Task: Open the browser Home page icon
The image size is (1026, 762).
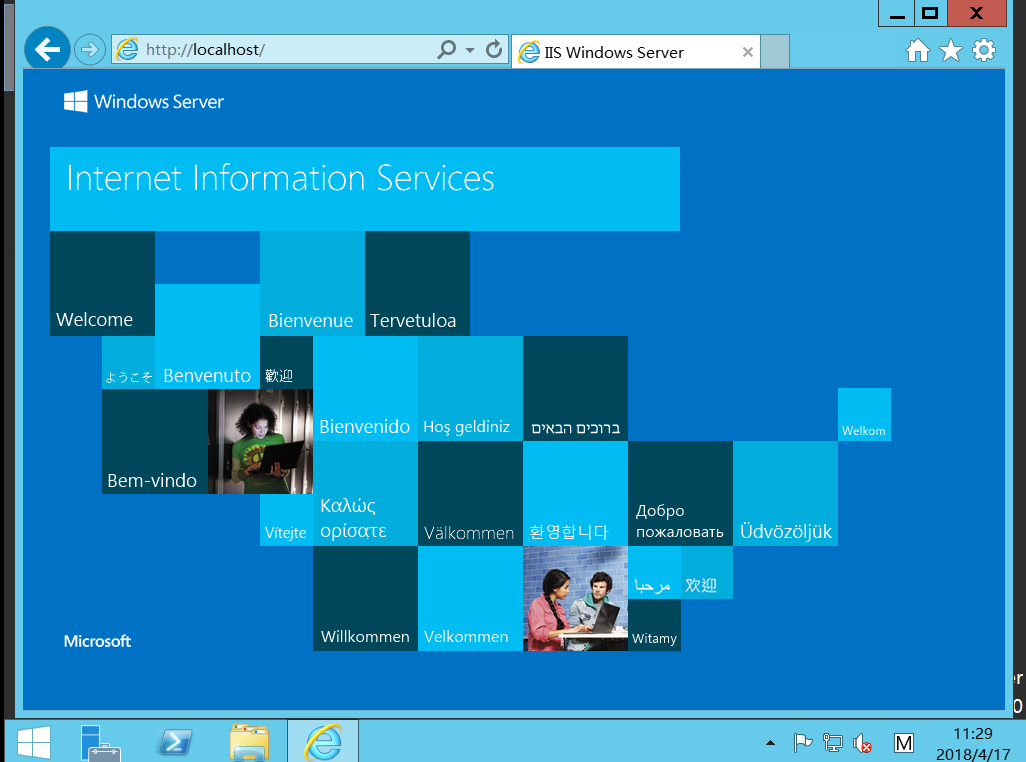Action: coord(917,50)
